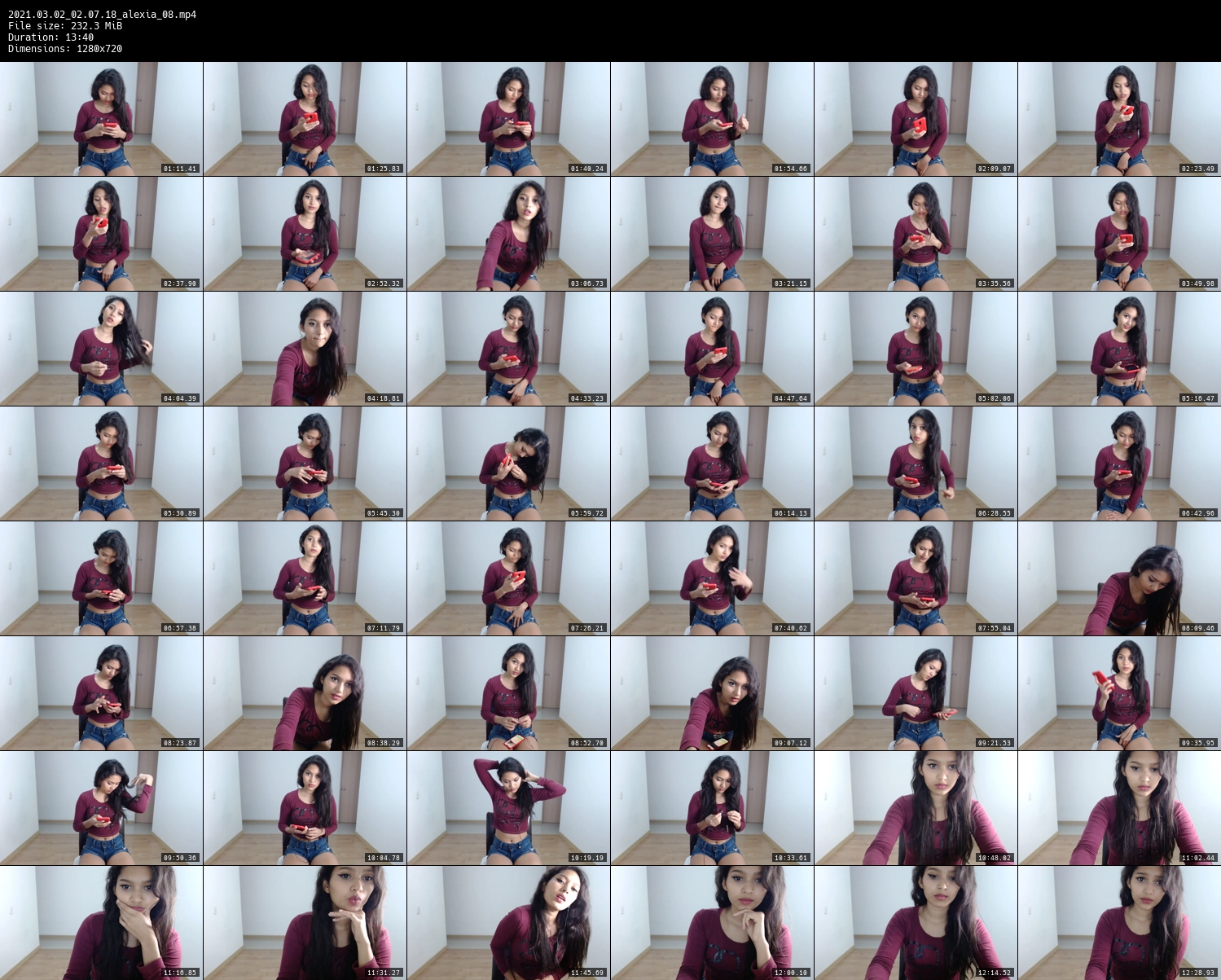Select the 'Duration: 13:40' line
This screenshot has width=1221, height=980.
[51, 37]
